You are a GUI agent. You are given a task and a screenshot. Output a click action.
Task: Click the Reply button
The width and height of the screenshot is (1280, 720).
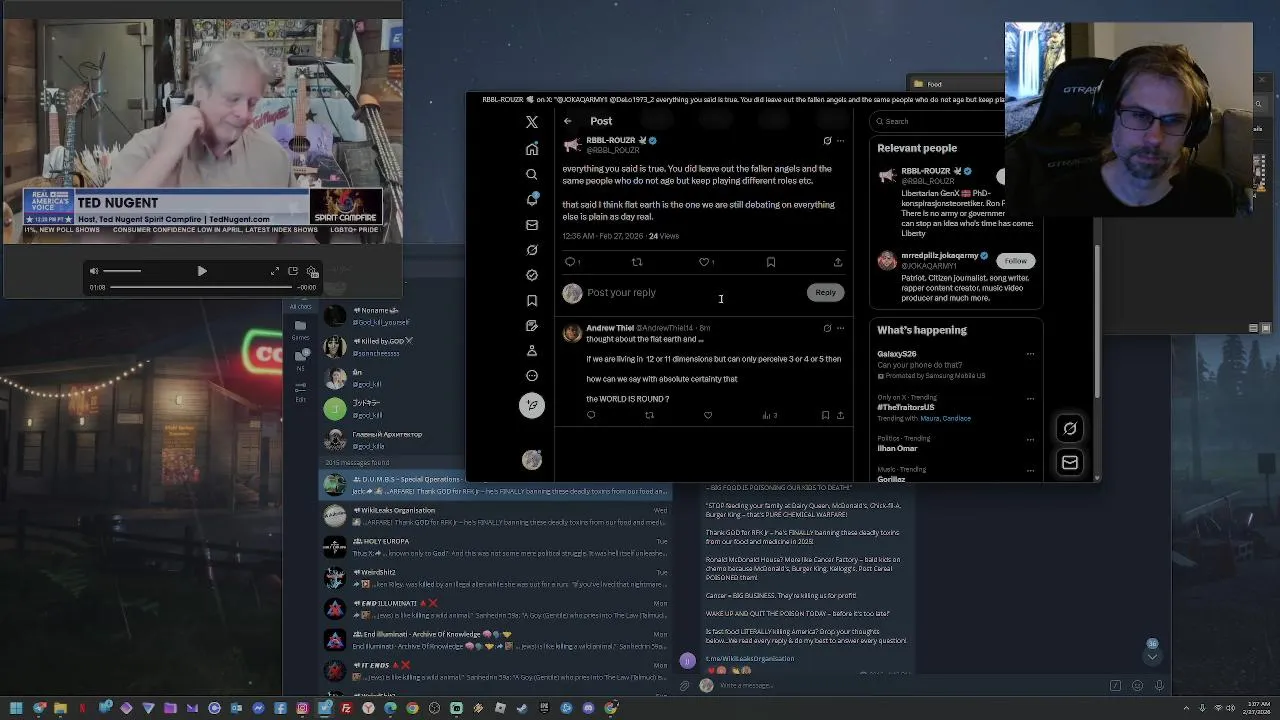pos(825,292)
